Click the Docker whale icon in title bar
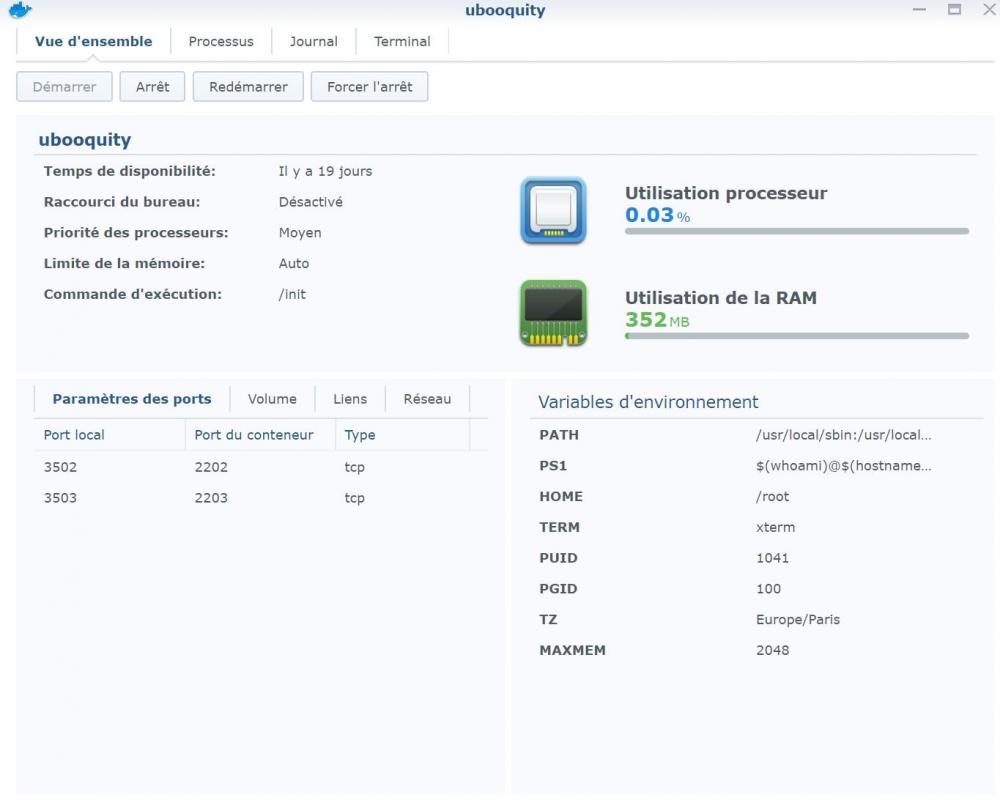The height and width of the screenshot is (811, 1000). (19, 10)
